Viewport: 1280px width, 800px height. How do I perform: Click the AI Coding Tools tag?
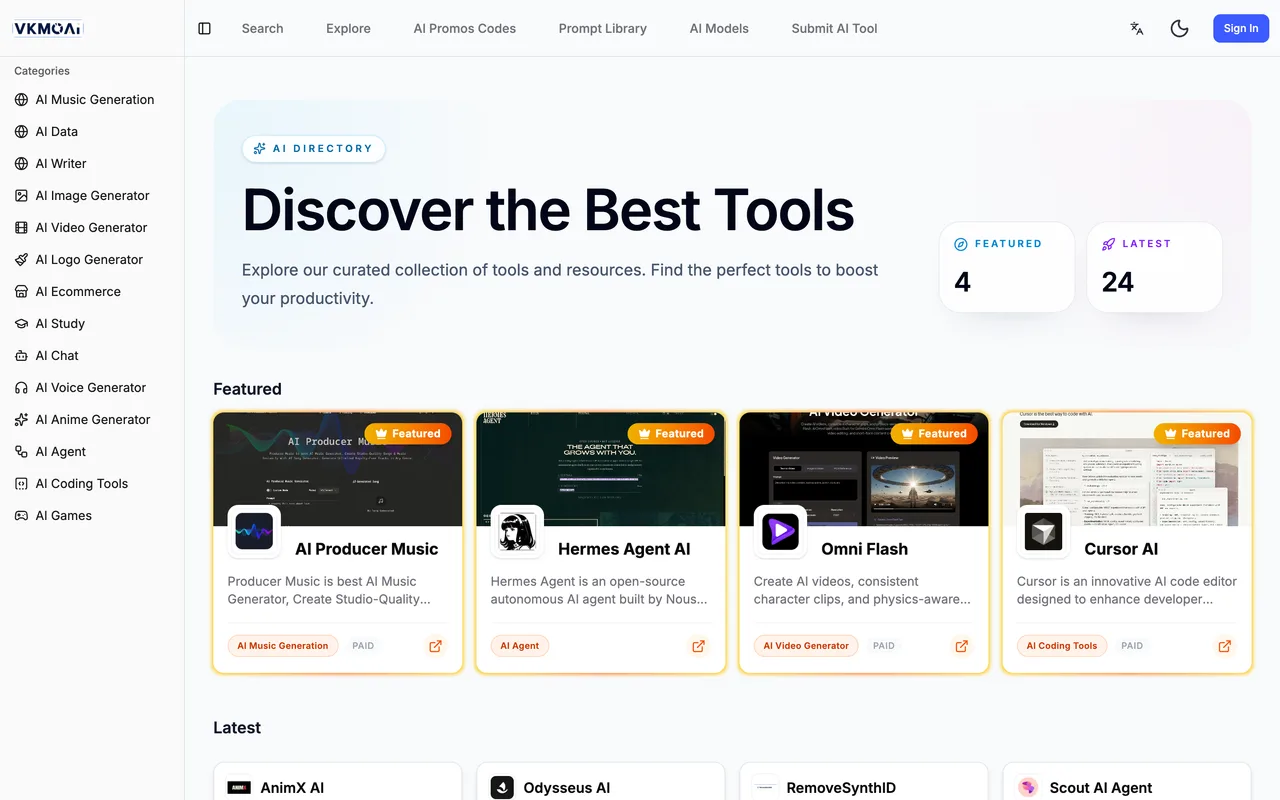[x=1062, y=646]
